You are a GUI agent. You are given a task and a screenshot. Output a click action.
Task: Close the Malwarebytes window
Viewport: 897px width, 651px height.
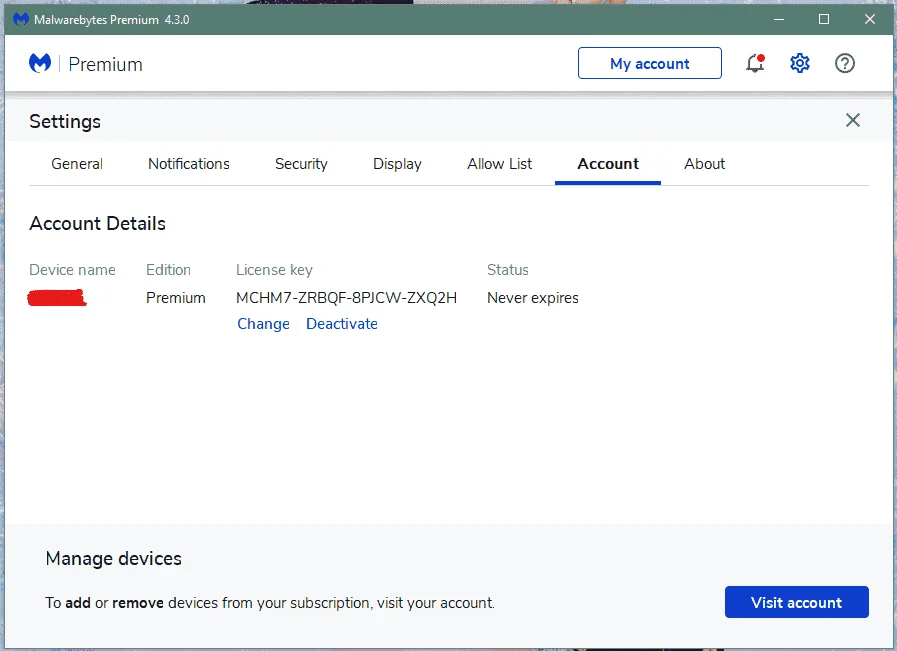click(870, 19)
